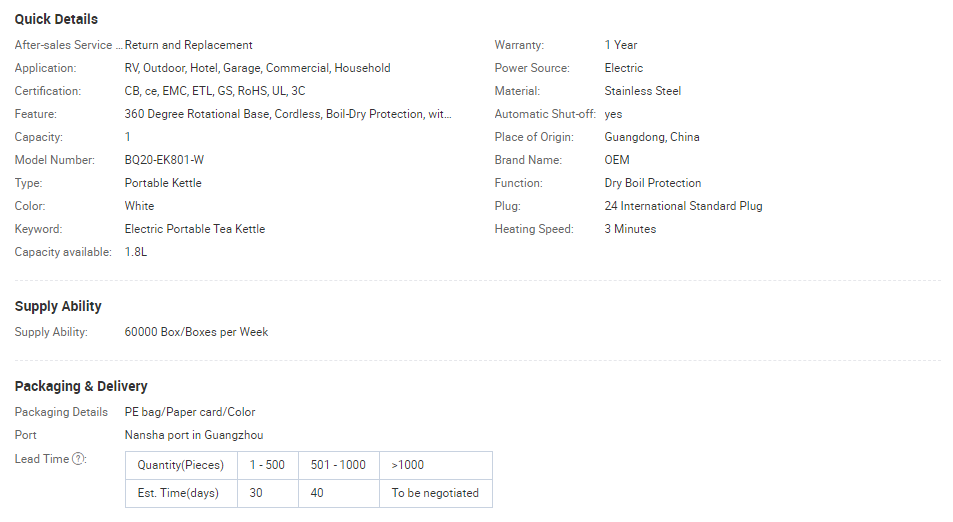953x522 pixels.
Task: Click the truncated Feature value text
Action: pos(288,114)
